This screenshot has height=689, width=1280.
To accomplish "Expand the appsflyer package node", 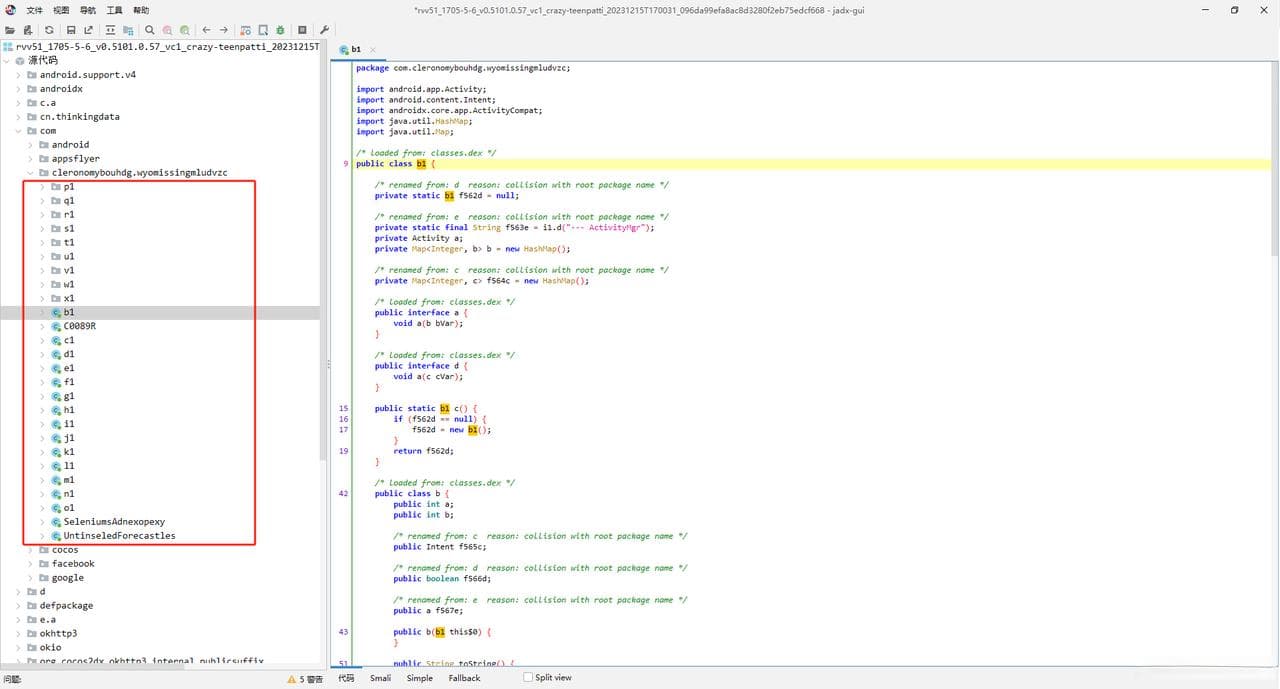I will tap(30, 159).
